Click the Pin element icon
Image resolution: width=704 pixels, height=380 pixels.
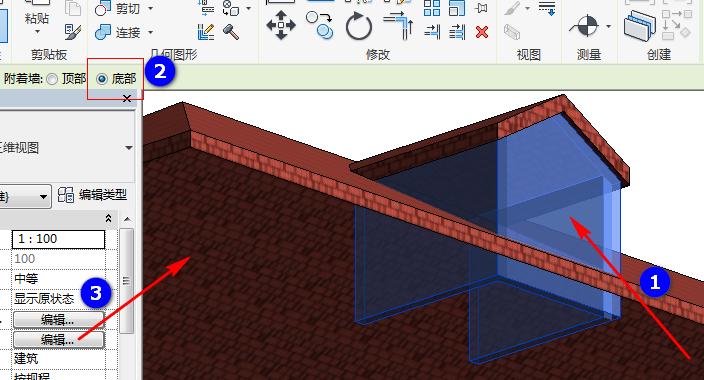point(482,8)
